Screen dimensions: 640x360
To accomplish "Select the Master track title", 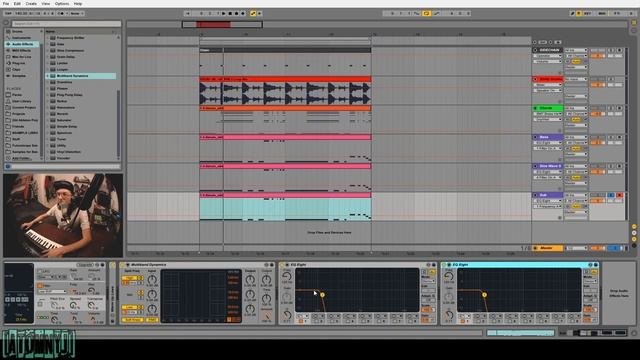I will (547, 248).
